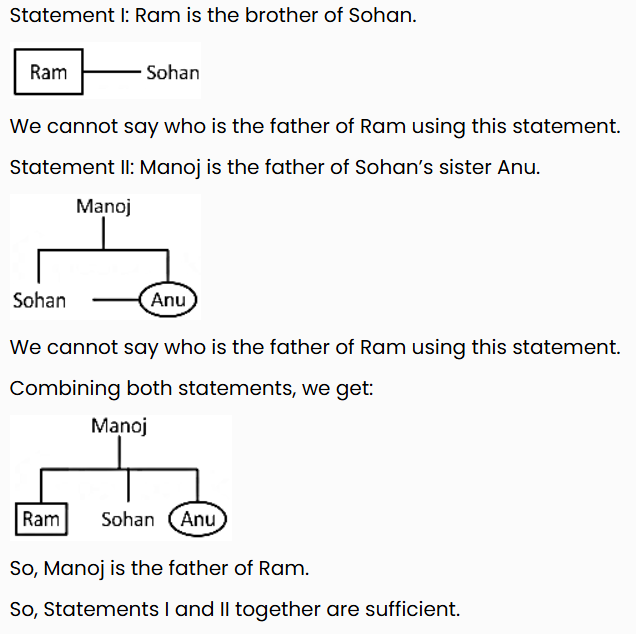The image size is (636, 634).
Task: Click the final sufficiency conclusion sentence
Action: (x=235, y=609)
